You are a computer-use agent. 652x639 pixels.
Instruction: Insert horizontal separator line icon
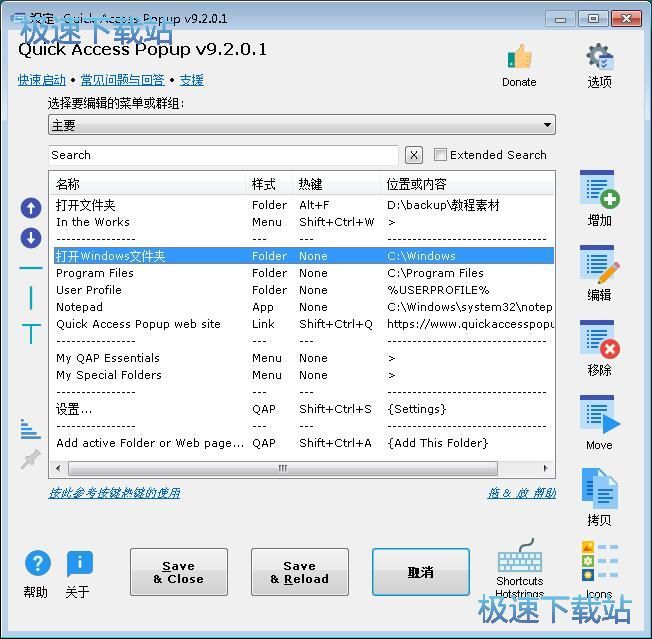click(x=31, y=268)
